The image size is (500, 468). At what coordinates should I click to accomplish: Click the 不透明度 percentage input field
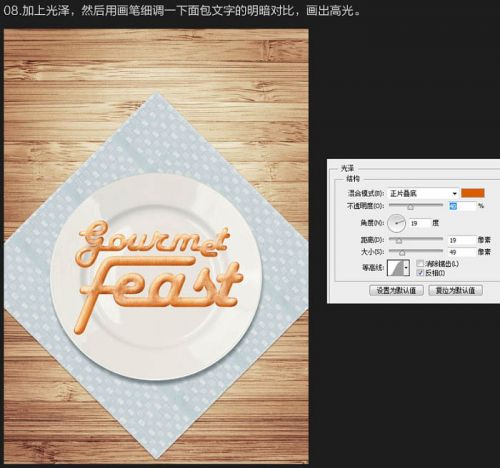pos(462,206)
